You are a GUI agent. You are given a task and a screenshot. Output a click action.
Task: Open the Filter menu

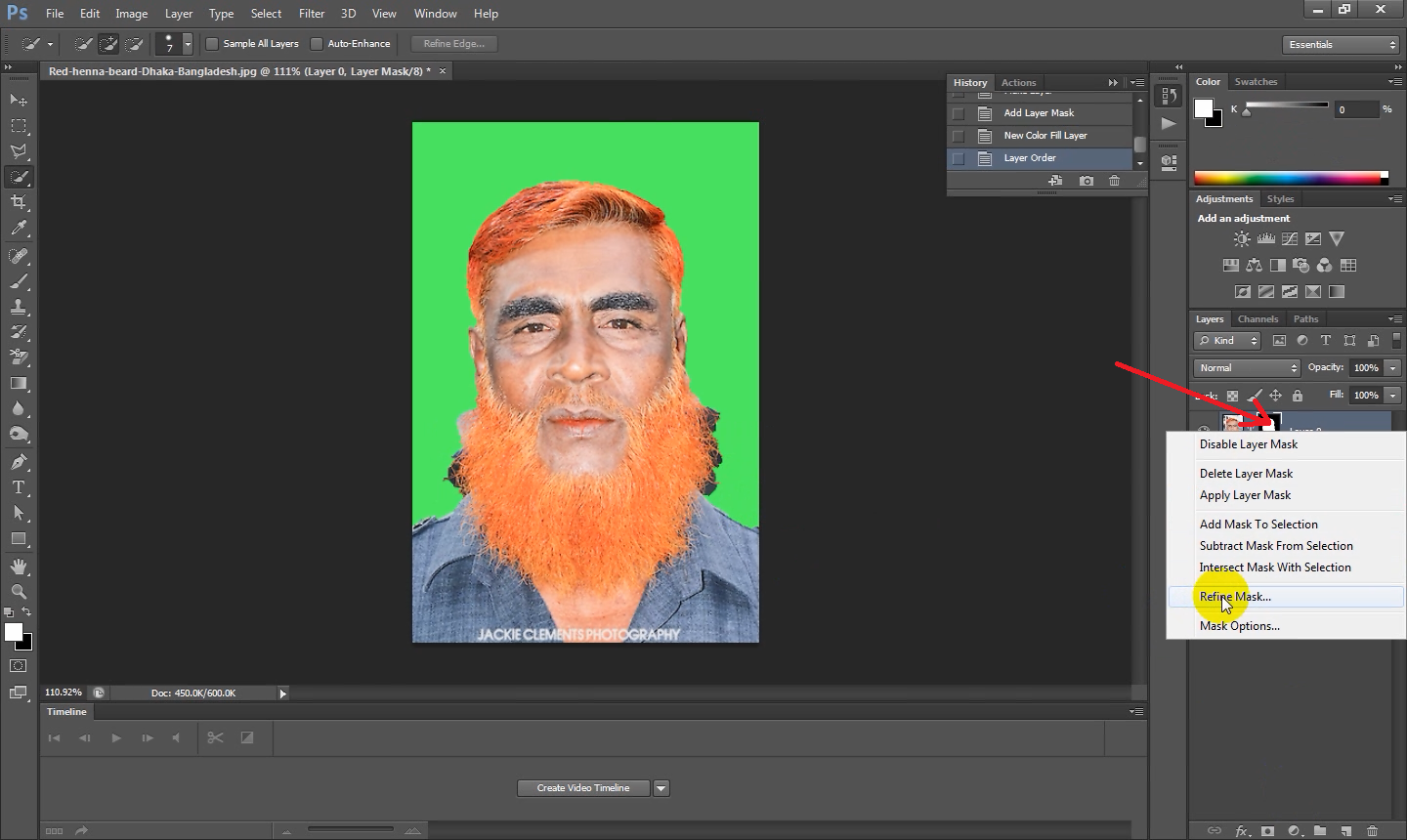[312, 14]
